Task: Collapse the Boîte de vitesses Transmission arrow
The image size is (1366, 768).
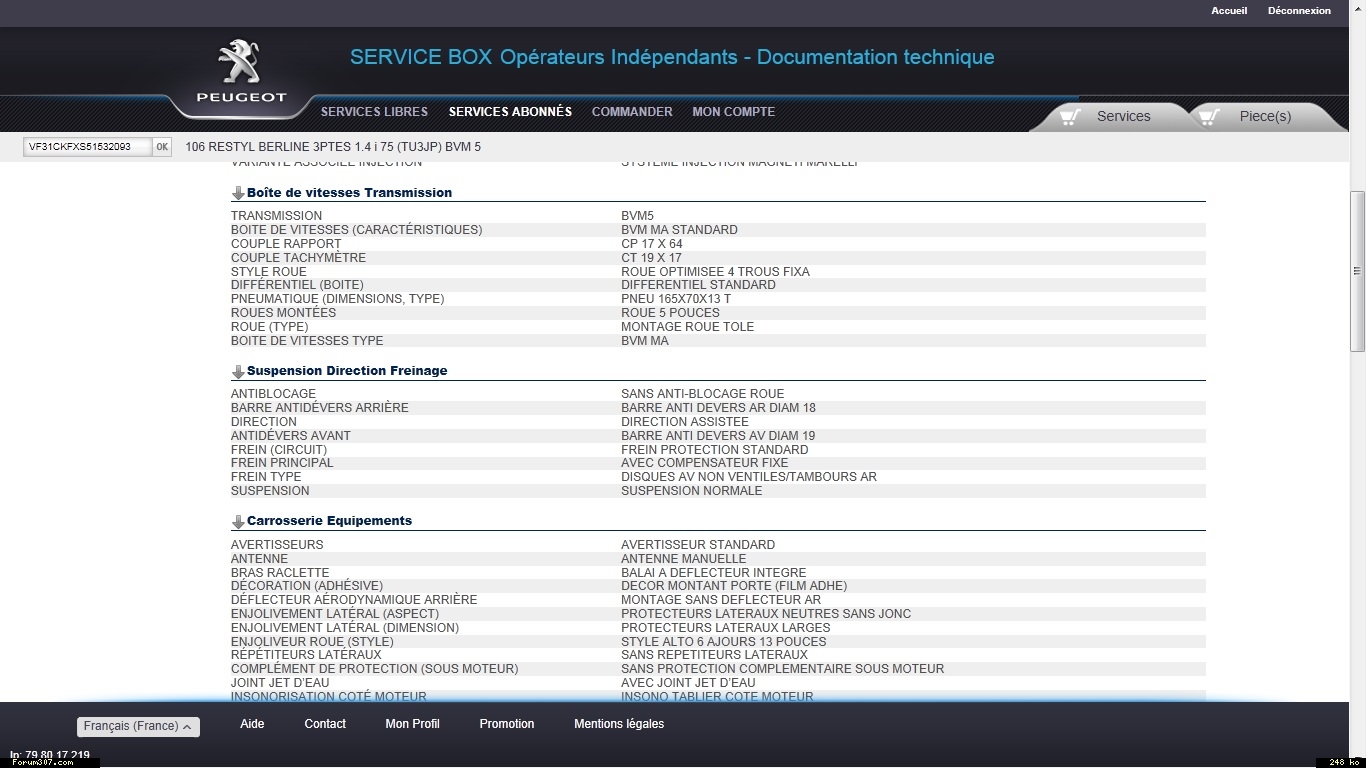Action: click(238, 193)
